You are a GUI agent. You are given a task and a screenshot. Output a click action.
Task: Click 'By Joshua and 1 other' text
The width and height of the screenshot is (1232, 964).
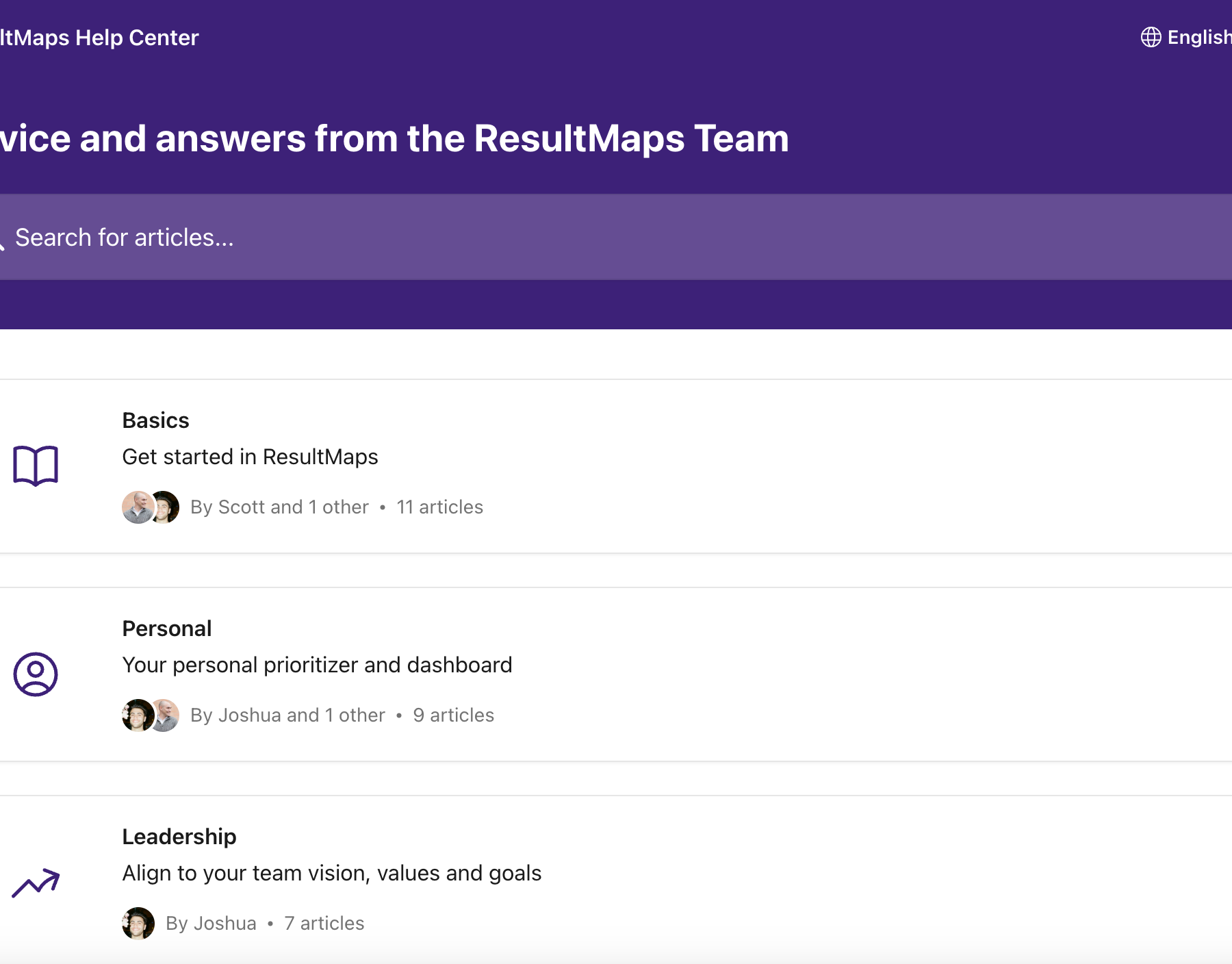click(287, 715)
